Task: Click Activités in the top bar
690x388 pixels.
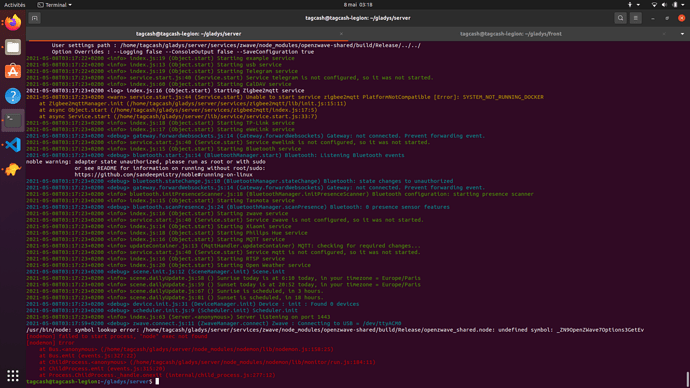Action: pos(15,5)
